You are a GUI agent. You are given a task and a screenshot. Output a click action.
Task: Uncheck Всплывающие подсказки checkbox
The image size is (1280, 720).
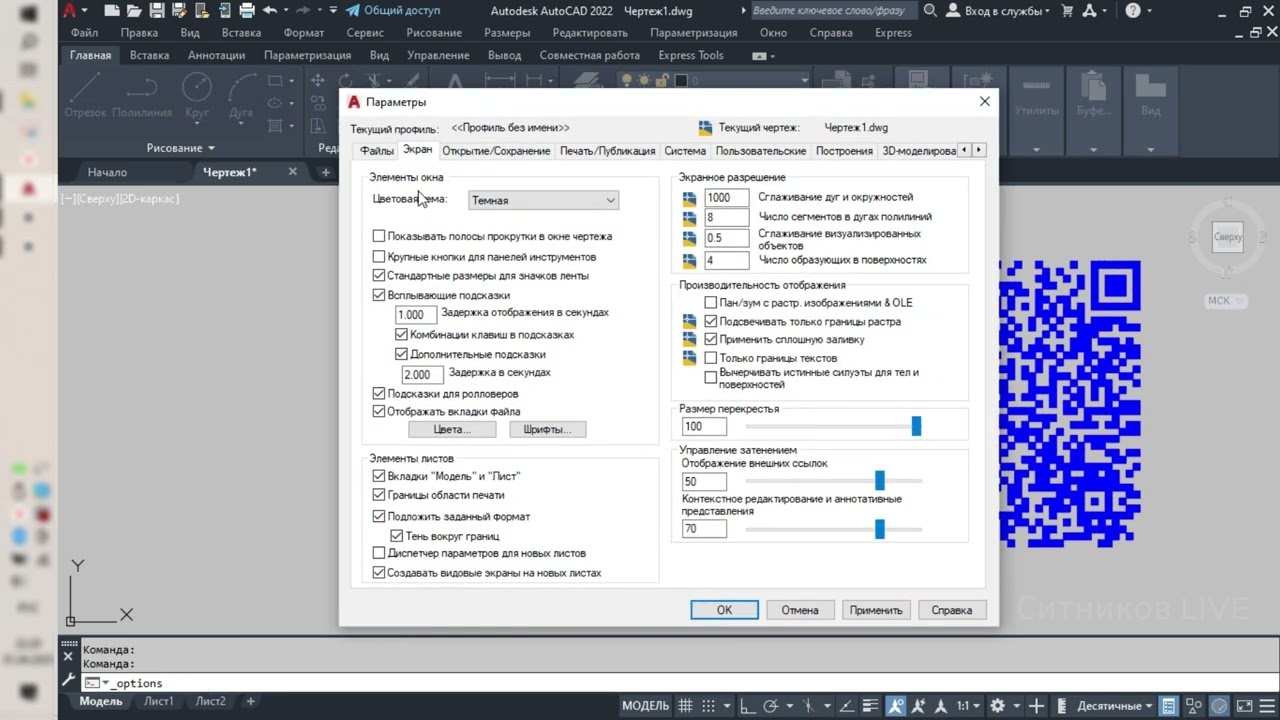pos(379,296)
